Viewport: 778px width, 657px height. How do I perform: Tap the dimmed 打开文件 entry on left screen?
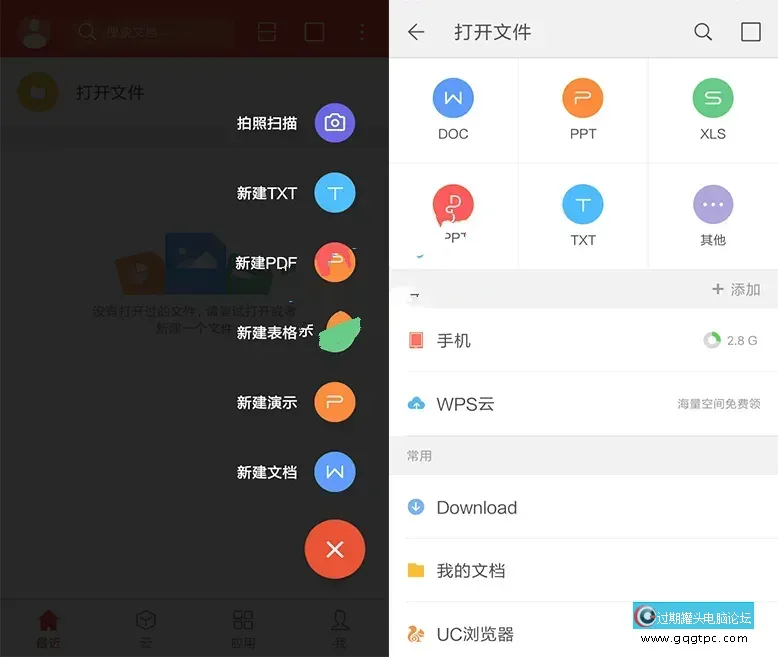[x=194, y=92]
